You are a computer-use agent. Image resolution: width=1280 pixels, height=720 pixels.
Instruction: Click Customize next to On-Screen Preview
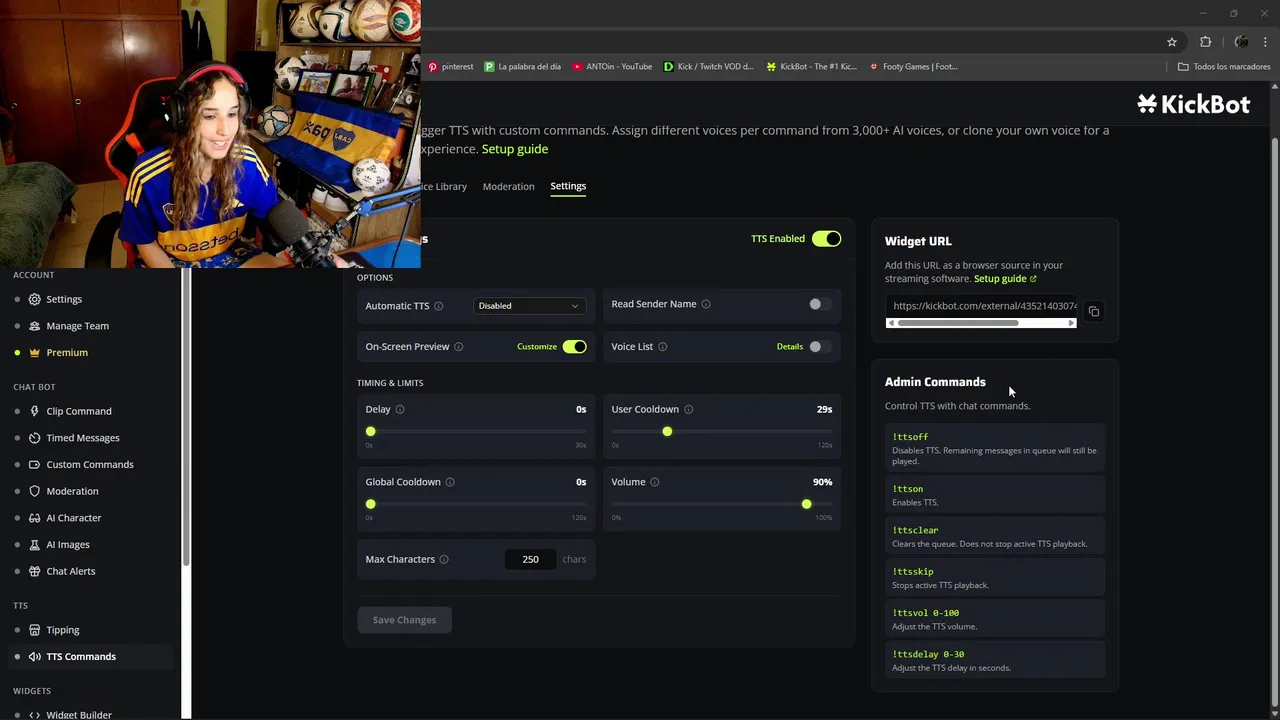point(537,347)
